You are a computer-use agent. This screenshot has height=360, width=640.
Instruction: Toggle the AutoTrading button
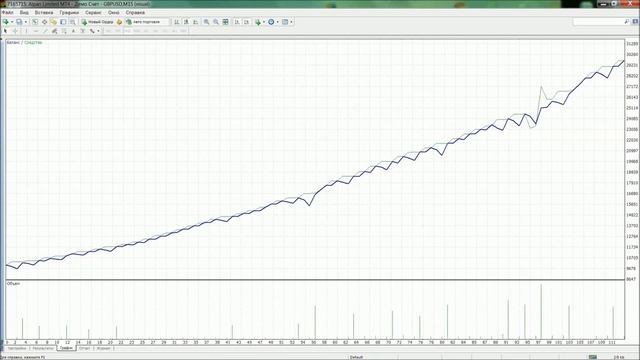point(147,22)
